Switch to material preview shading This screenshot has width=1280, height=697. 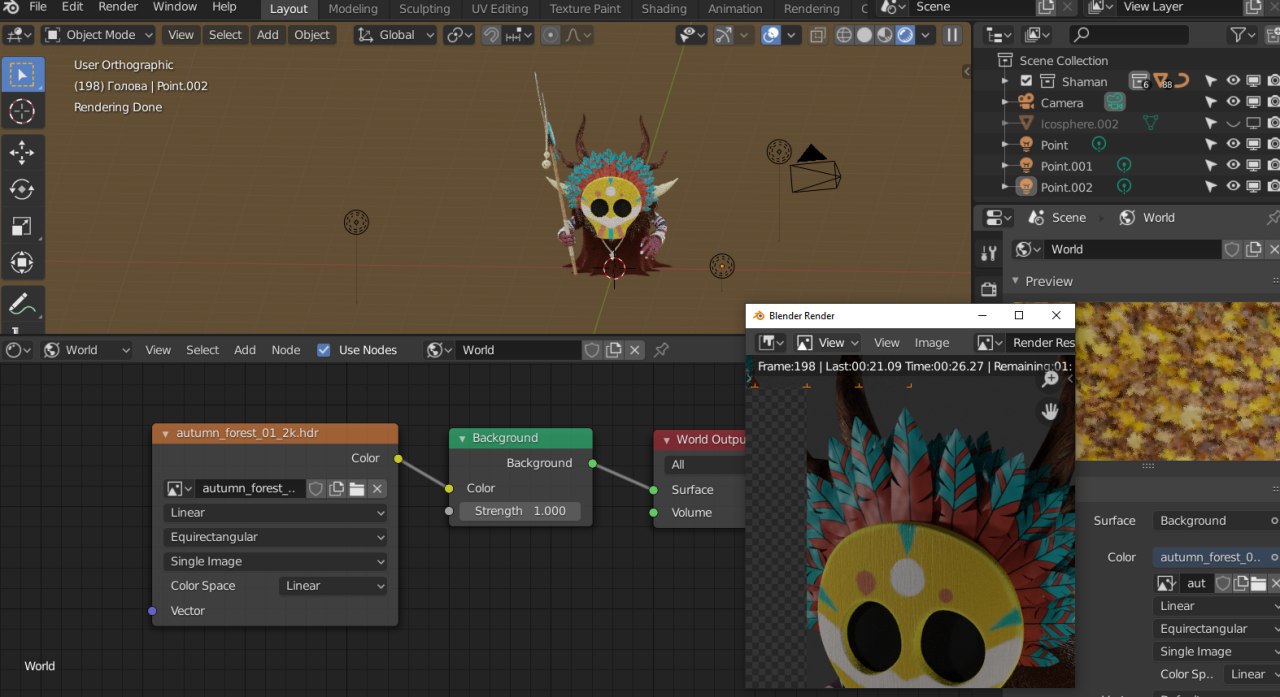(x=885, y=35)
